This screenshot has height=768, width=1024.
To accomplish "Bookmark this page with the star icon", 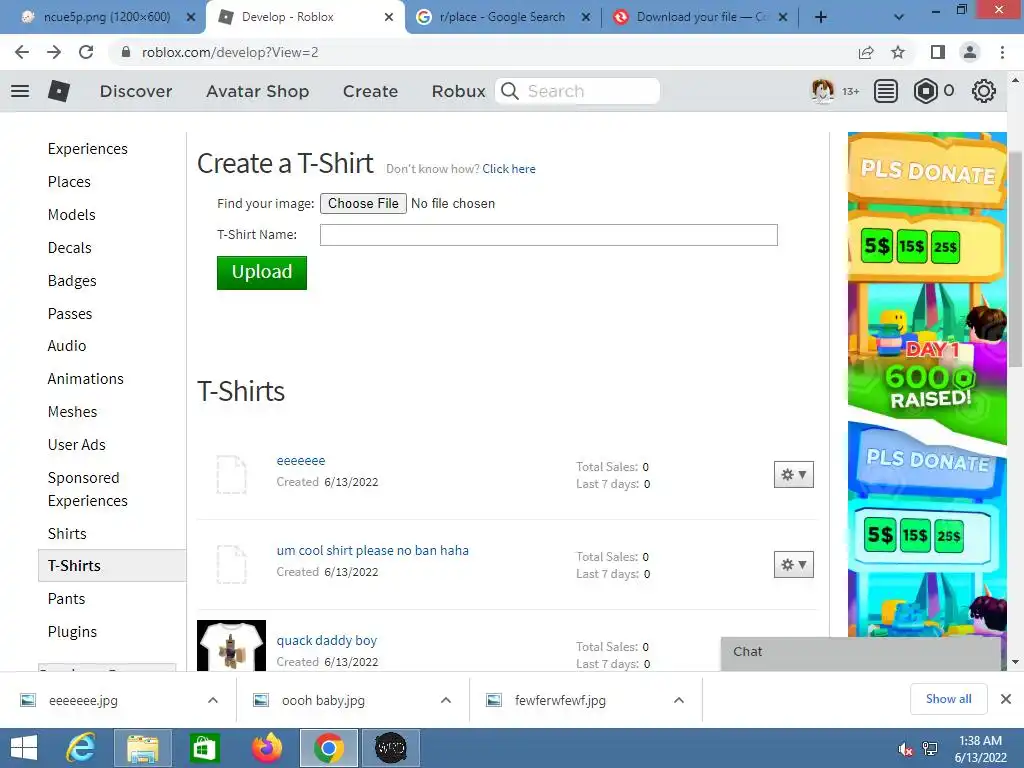I will (x=898, y=52).
